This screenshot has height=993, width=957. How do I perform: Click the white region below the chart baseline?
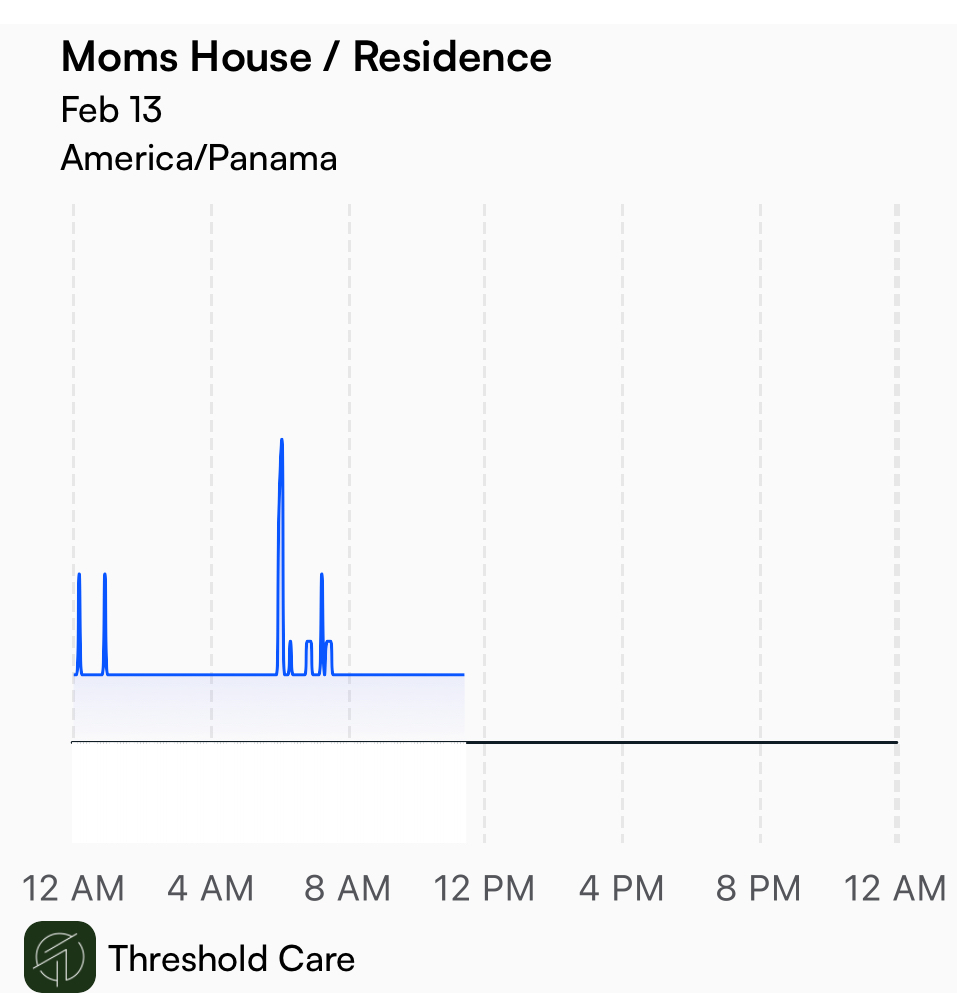pyautogui.click(x=269, y=792)
